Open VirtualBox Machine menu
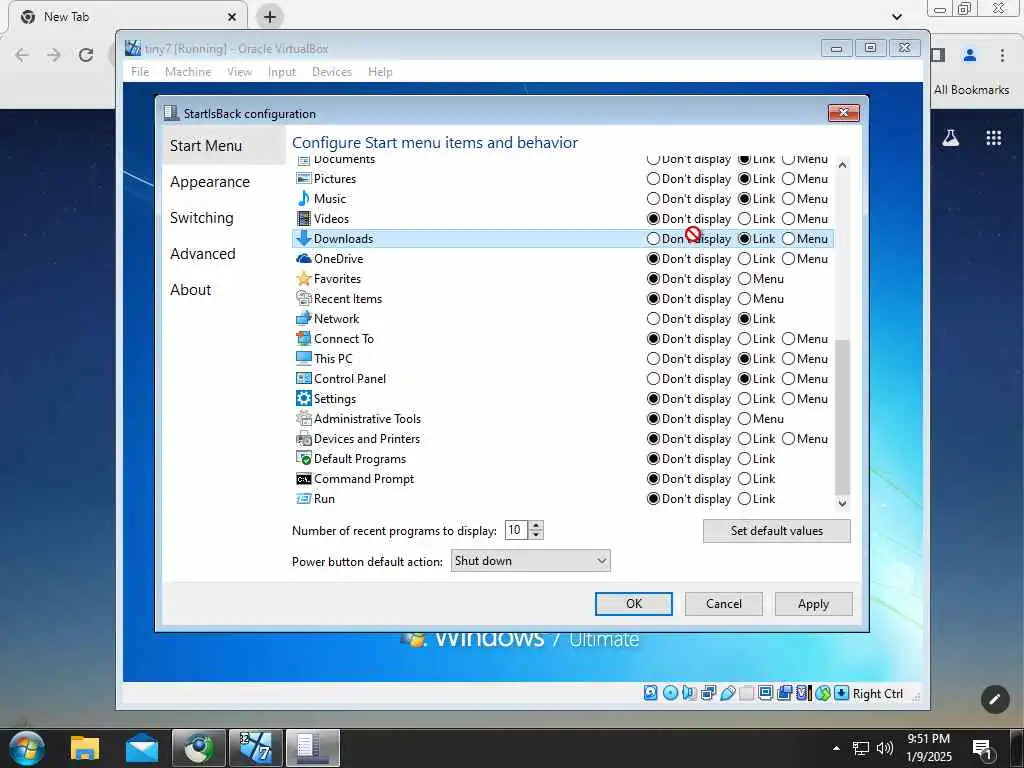 pyautogui.click(x=188, y=72)
